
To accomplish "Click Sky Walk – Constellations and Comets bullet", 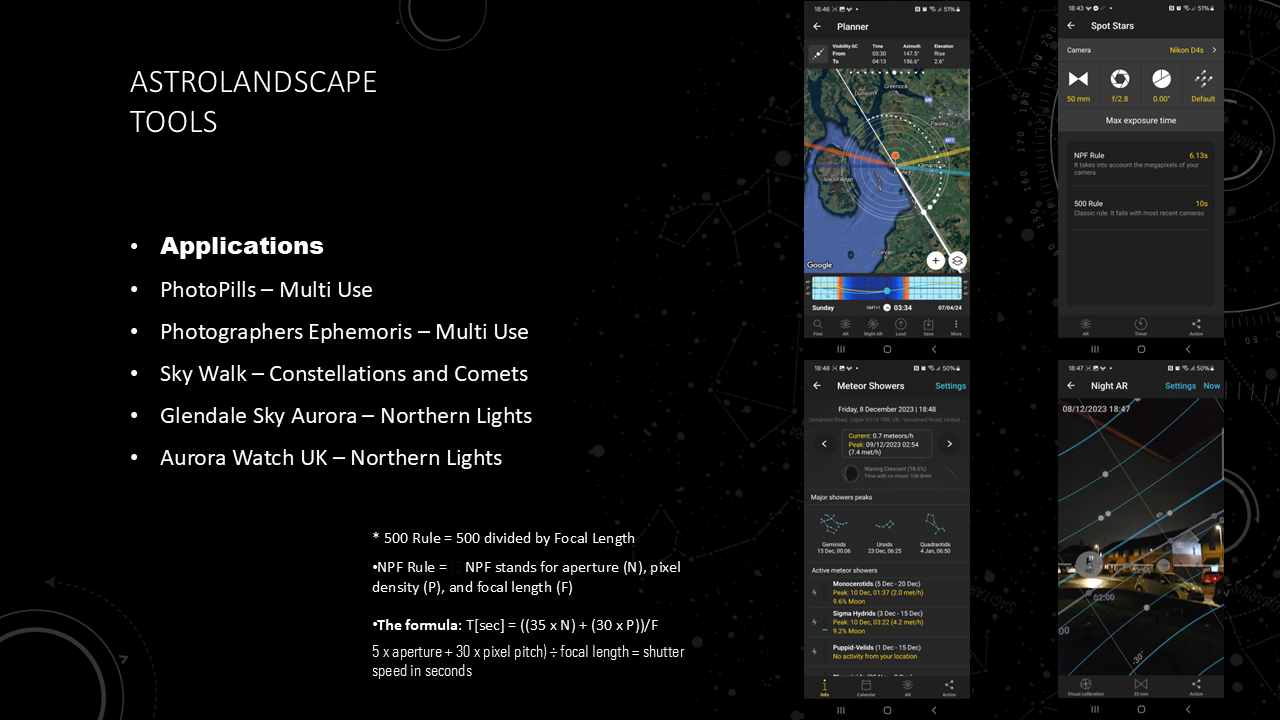I will [x=344, y=374].
